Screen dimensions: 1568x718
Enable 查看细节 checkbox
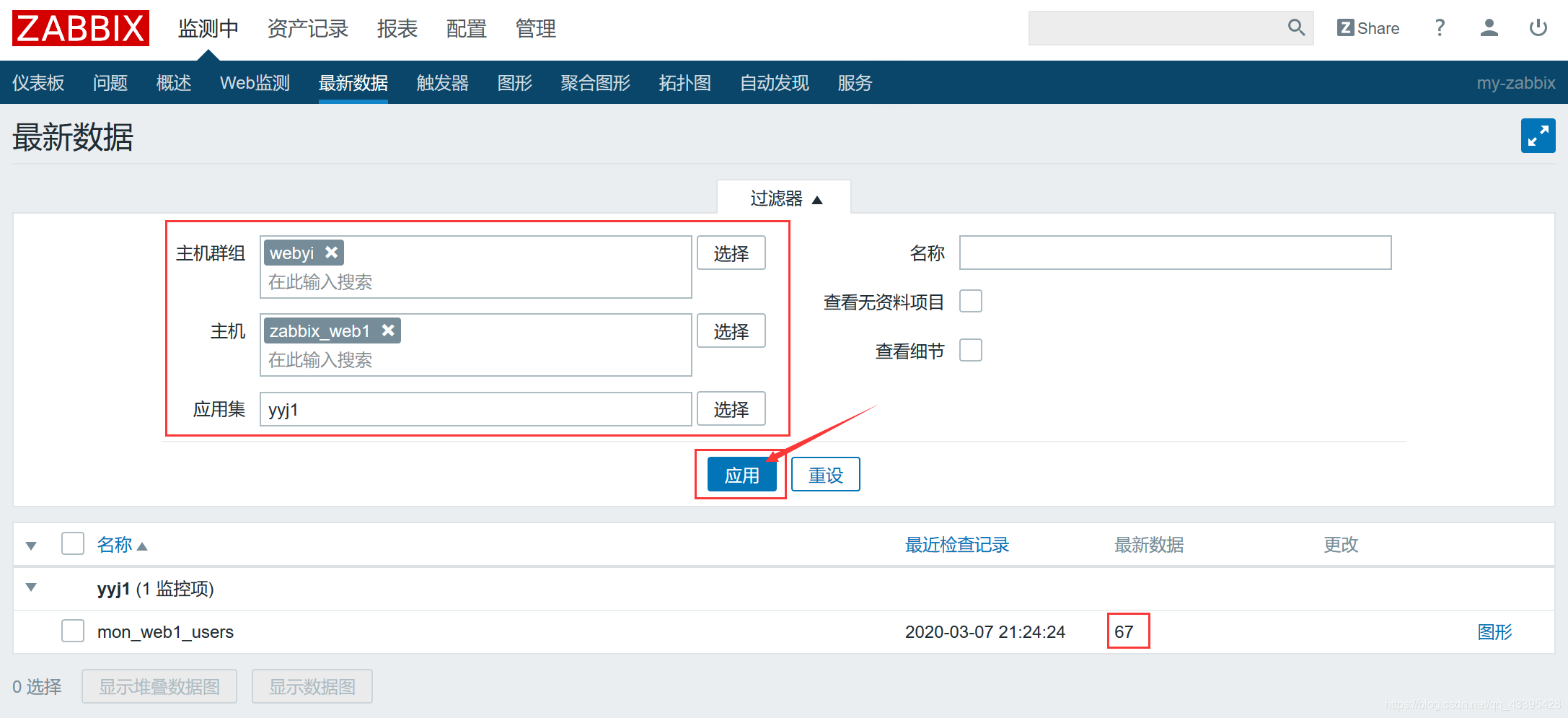(x=971, y=350)
